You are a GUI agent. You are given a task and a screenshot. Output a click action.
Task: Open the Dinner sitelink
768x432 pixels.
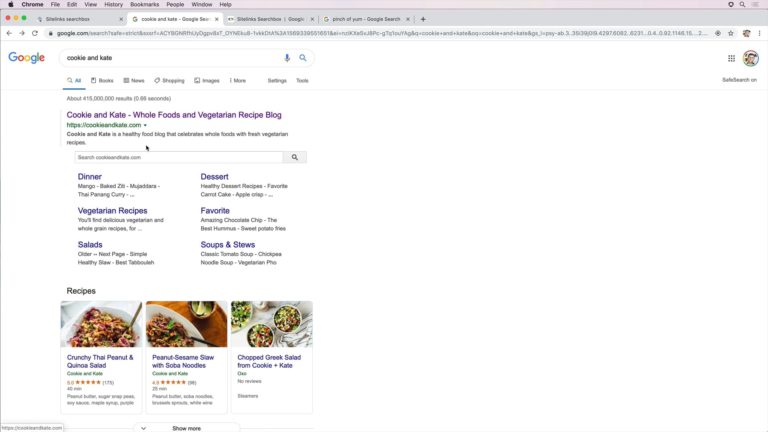(90, 177)
